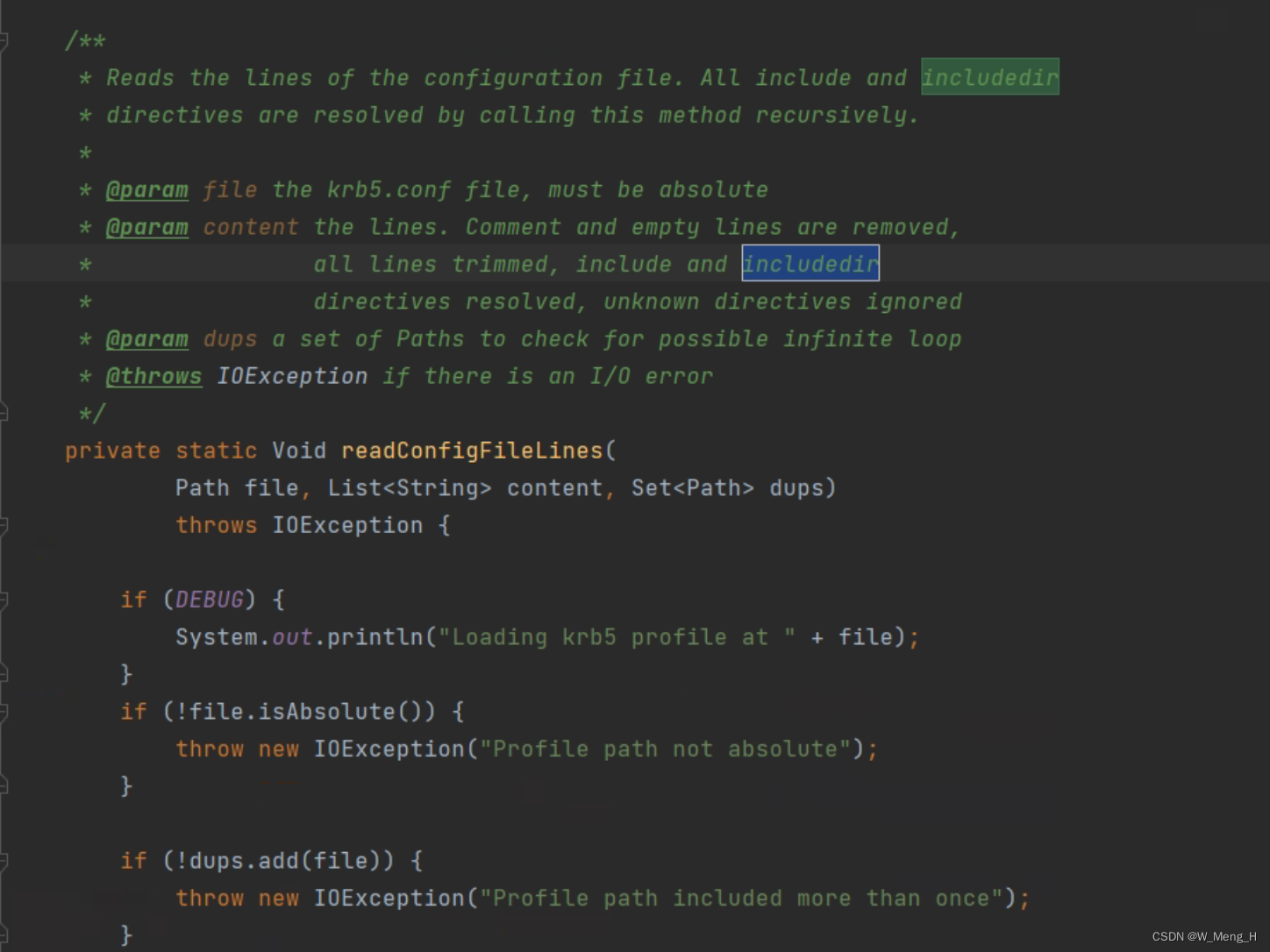
Task: Click 'Path file' parameter declaration
Action: point(236,488)
